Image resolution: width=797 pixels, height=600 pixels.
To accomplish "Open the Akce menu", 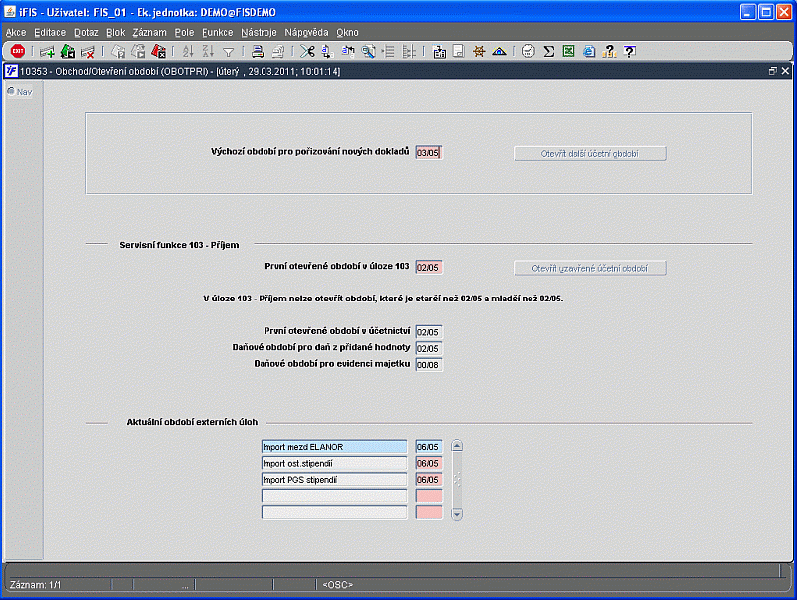I will (16, 33).
